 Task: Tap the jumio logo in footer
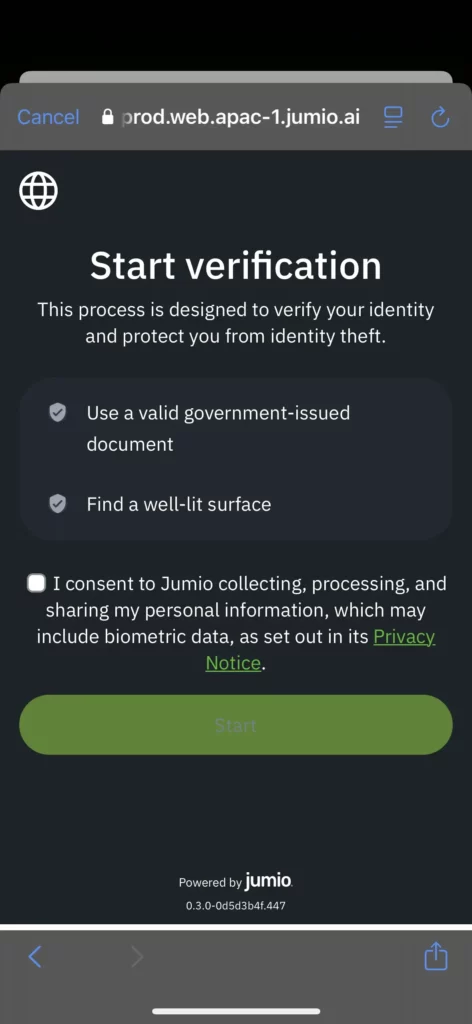(269, 881)
